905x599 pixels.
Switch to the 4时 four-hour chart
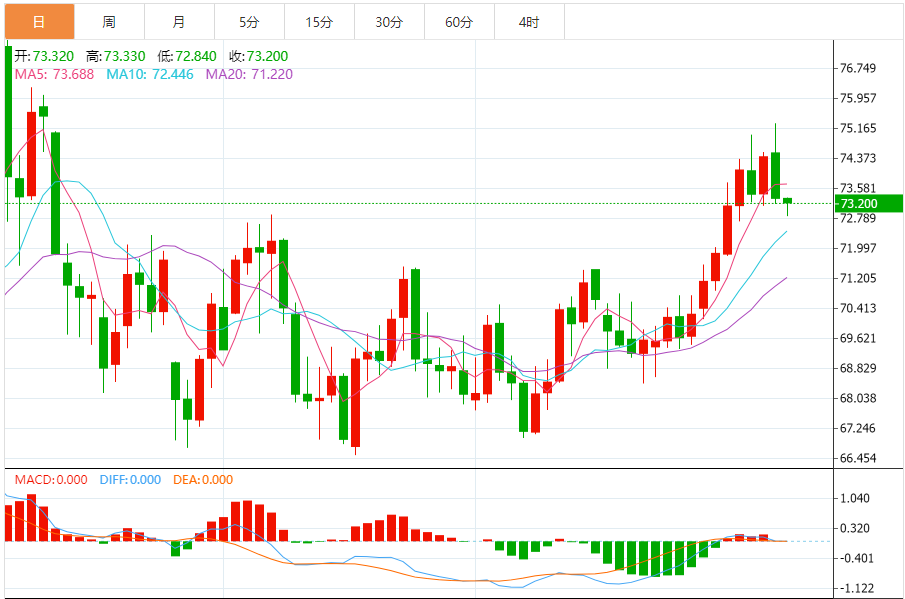[x=527, y=20]
